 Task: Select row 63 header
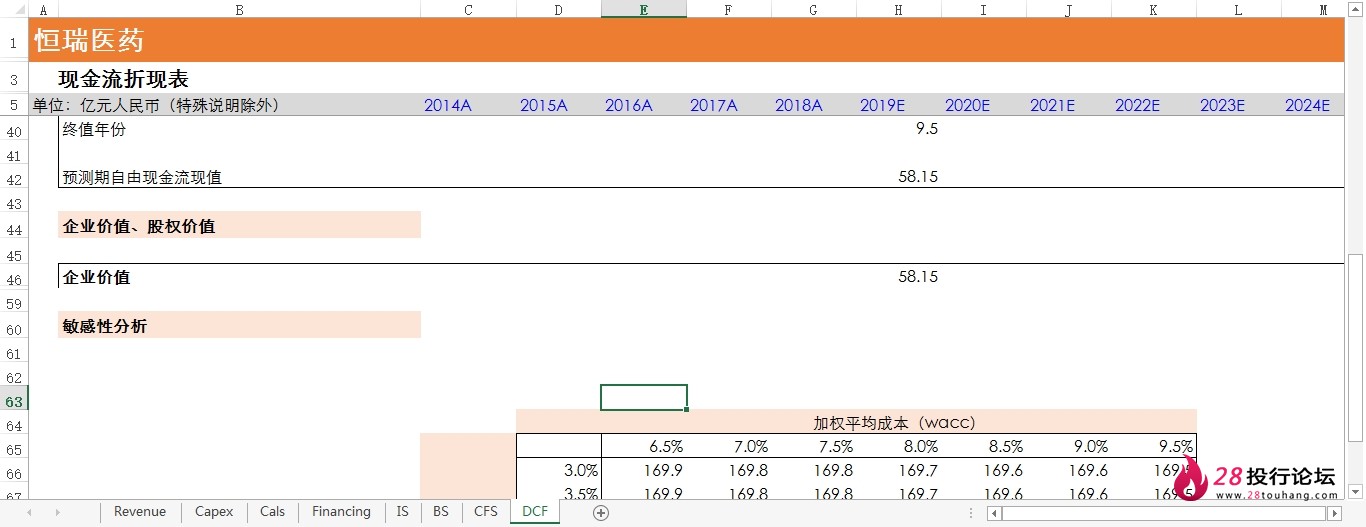tap(14, 402)
